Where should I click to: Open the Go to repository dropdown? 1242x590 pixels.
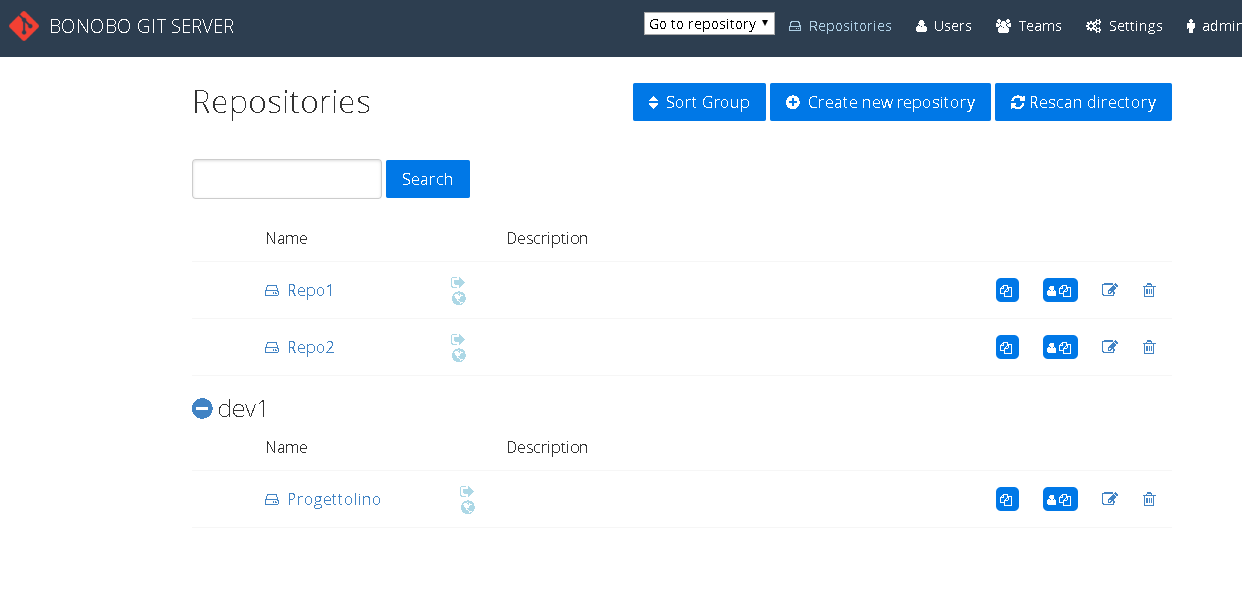pyautogui.click(x=709, y=24)
